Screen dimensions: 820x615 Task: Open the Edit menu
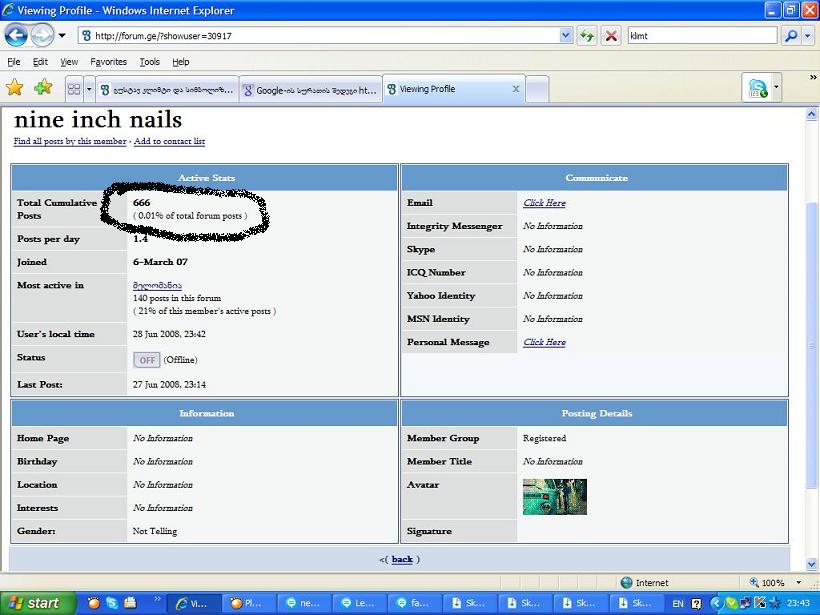point(40,62)
